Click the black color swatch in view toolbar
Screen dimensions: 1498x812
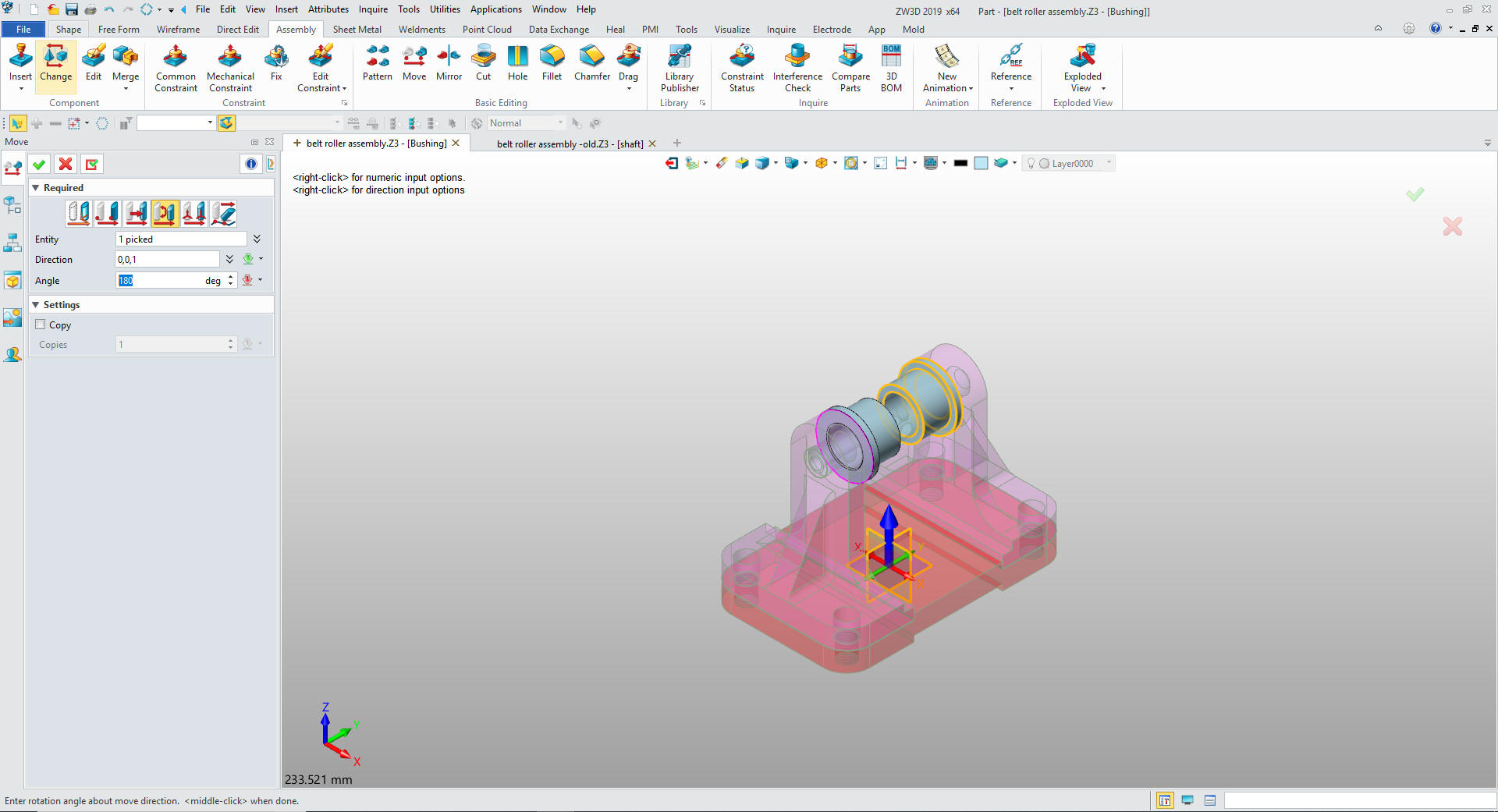(x=960, y=163)
